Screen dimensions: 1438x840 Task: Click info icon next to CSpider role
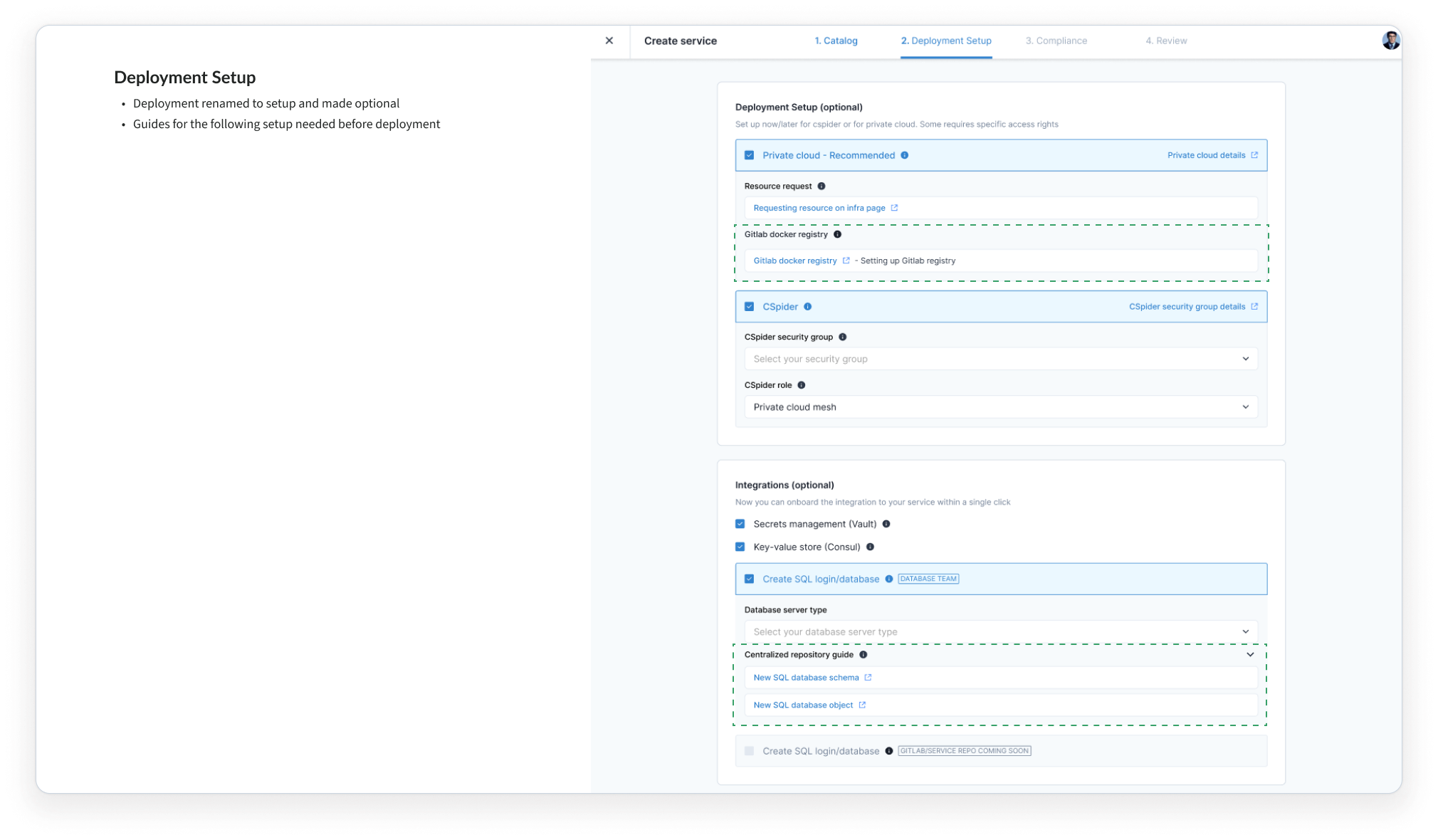coord(801,385)
